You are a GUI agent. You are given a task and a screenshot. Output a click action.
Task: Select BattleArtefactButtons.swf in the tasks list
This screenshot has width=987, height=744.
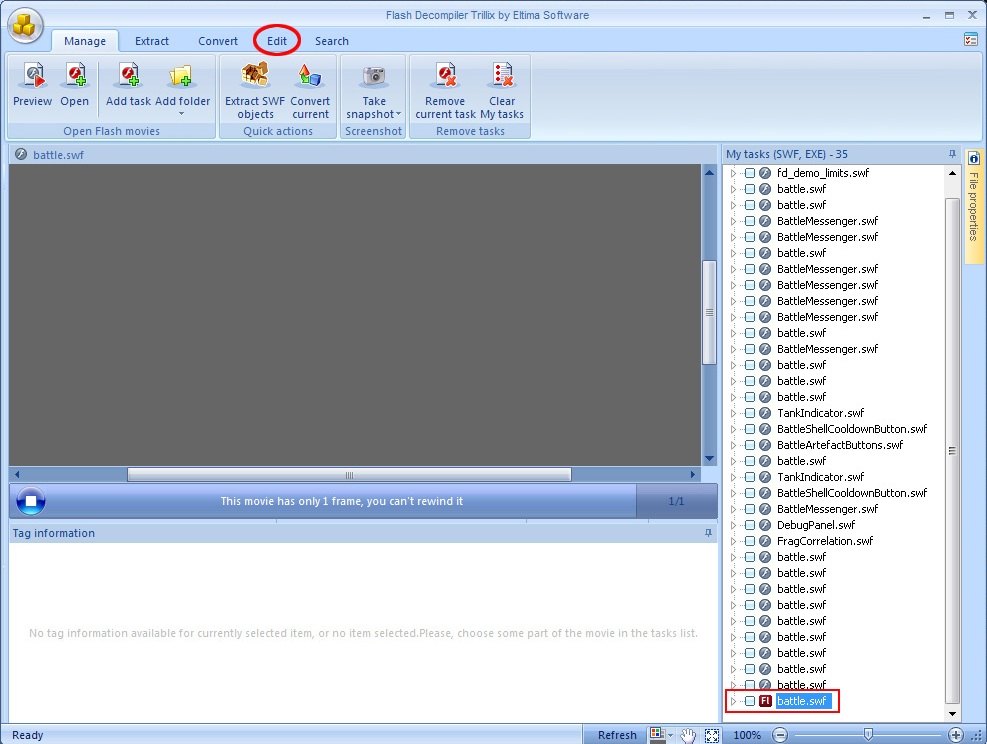point(840,444)
